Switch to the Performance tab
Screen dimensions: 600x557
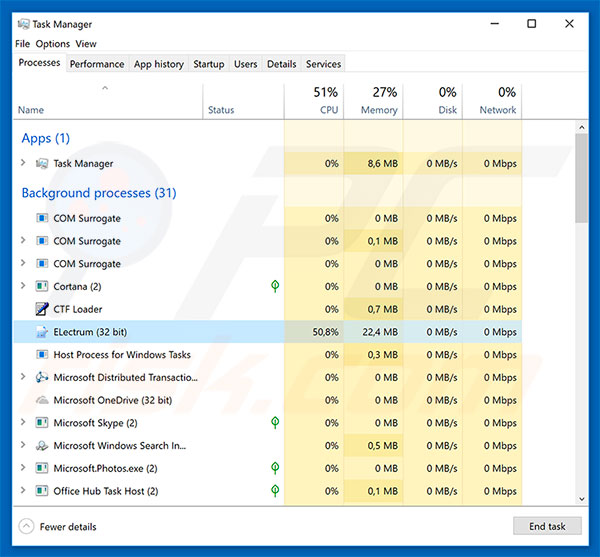tap(97, 64)
